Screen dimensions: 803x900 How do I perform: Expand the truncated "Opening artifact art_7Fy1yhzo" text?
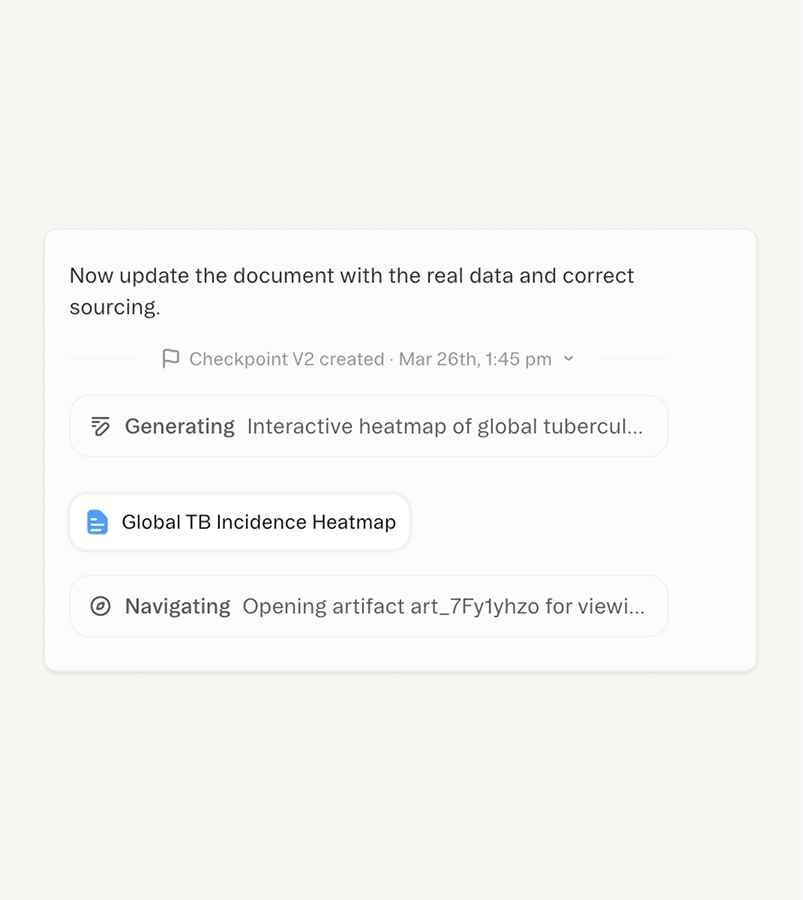coord(443,606)
